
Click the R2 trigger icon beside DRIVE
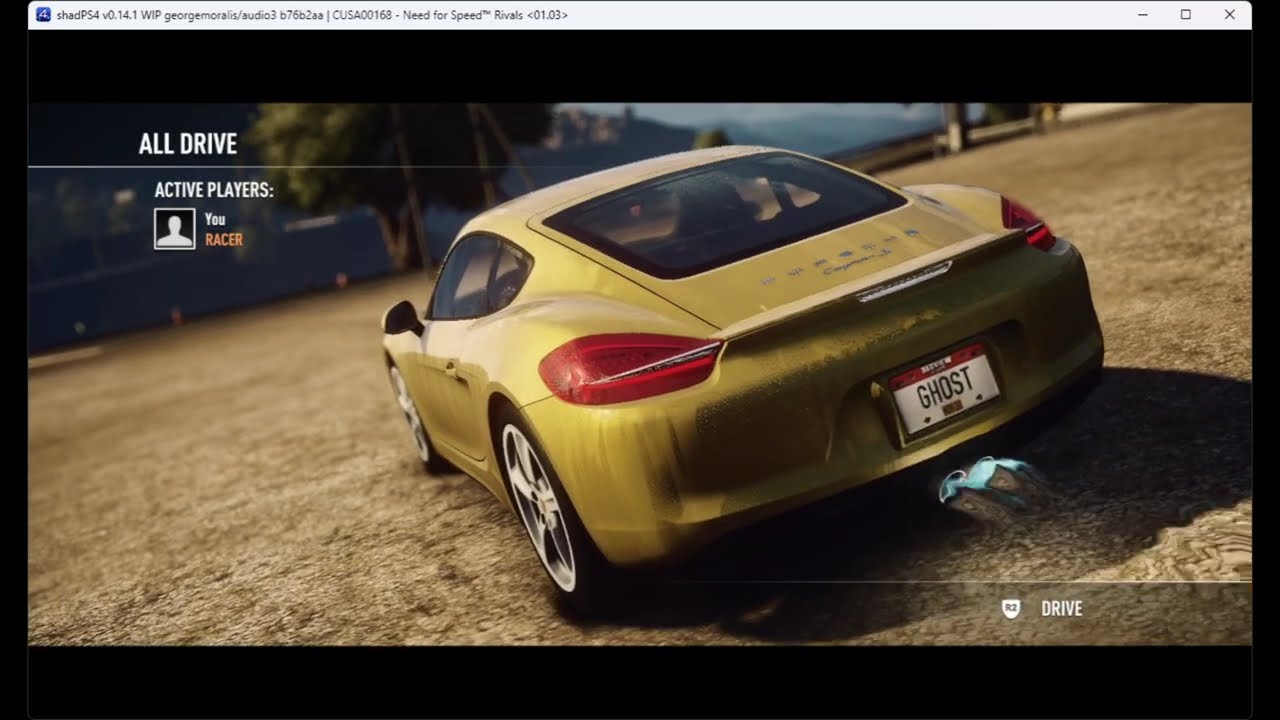pos(1011,608)
